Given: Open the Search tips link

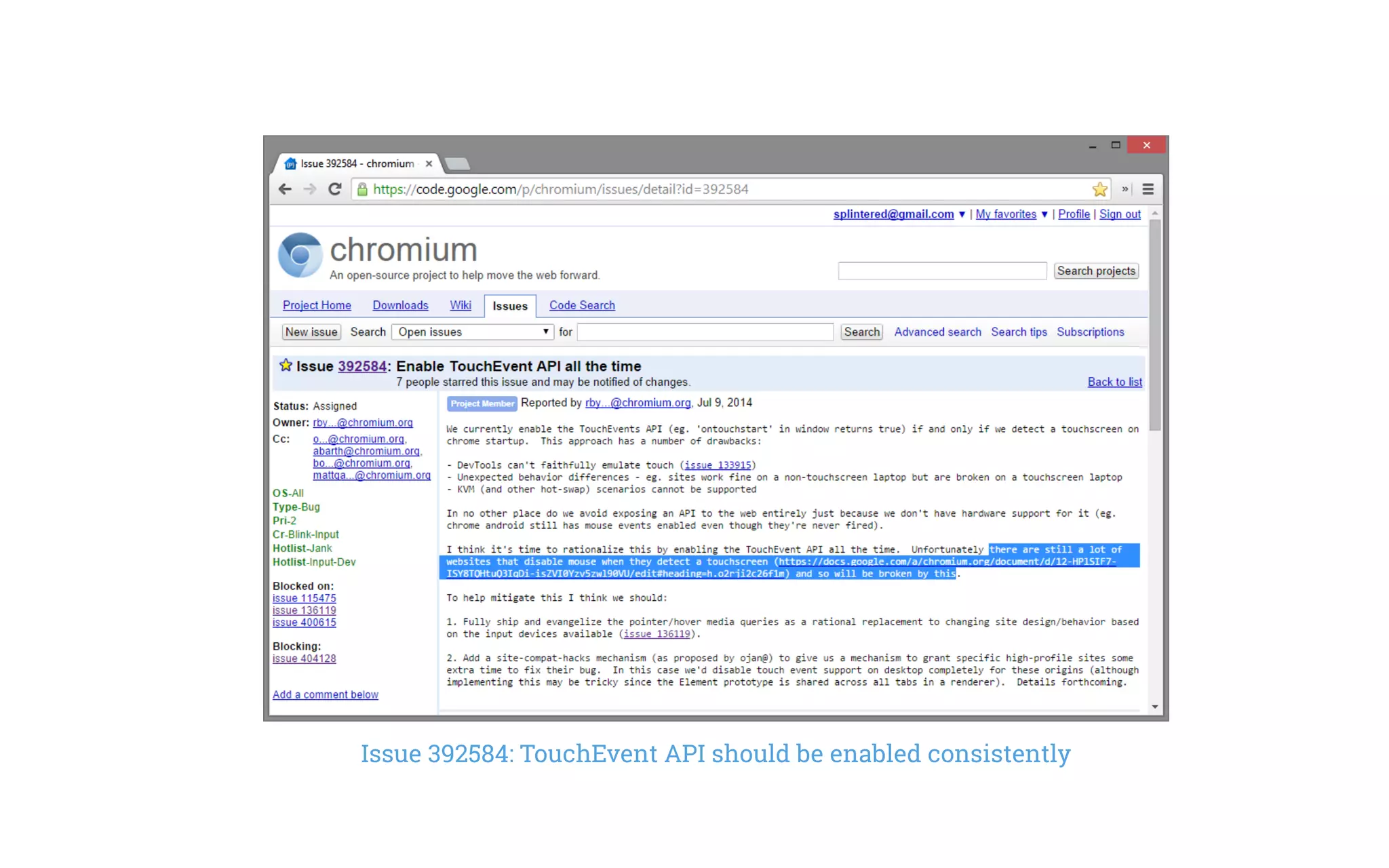Looking at the screenshot, I should (1019, 332).
